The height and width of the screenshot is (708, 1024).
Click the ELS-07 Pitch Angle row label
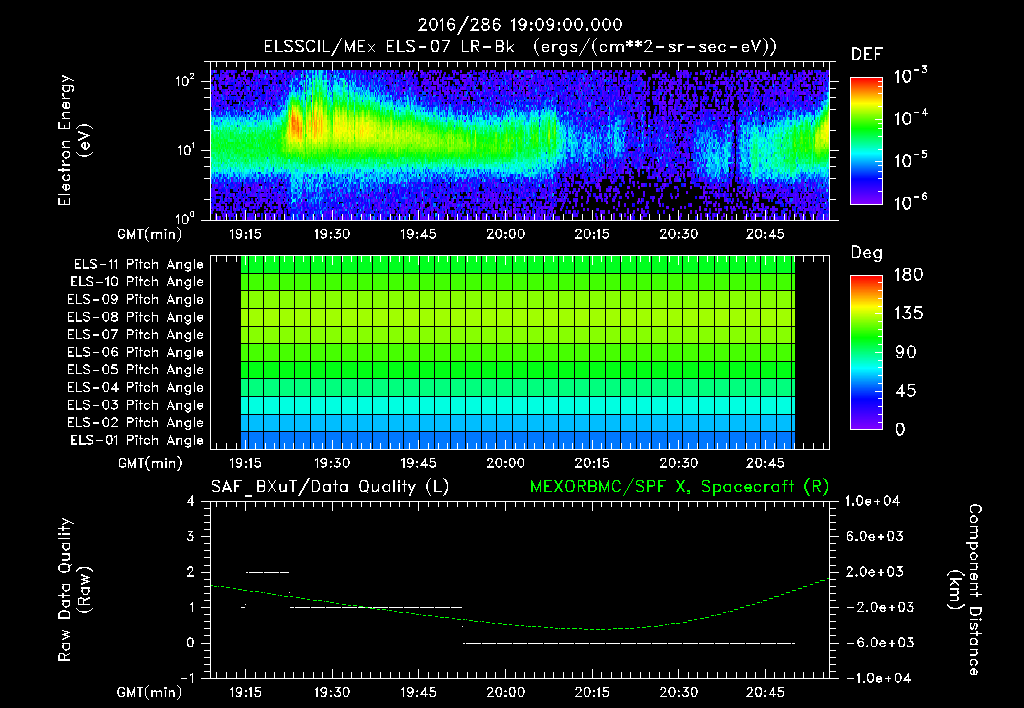136,334
